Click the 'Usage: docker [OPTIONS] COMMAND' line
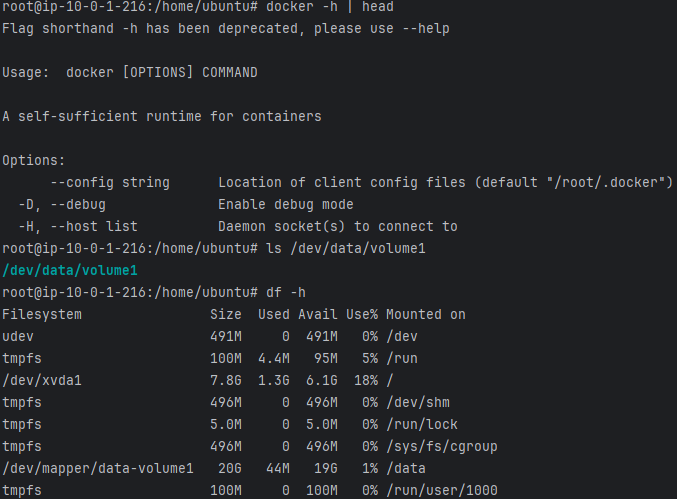The height and width of the screenshot is (499, 677). pyautogui.click(x=130, y=73)
